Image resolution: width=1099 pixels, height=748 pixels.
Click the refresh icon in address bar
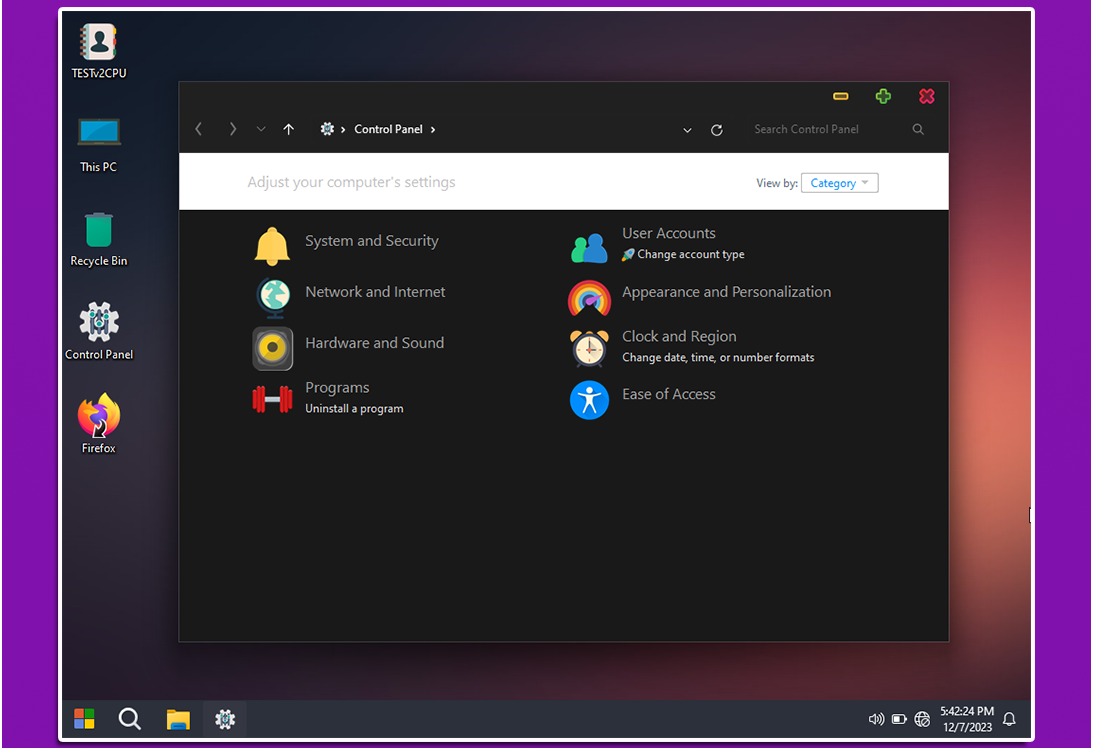point(716,130)
